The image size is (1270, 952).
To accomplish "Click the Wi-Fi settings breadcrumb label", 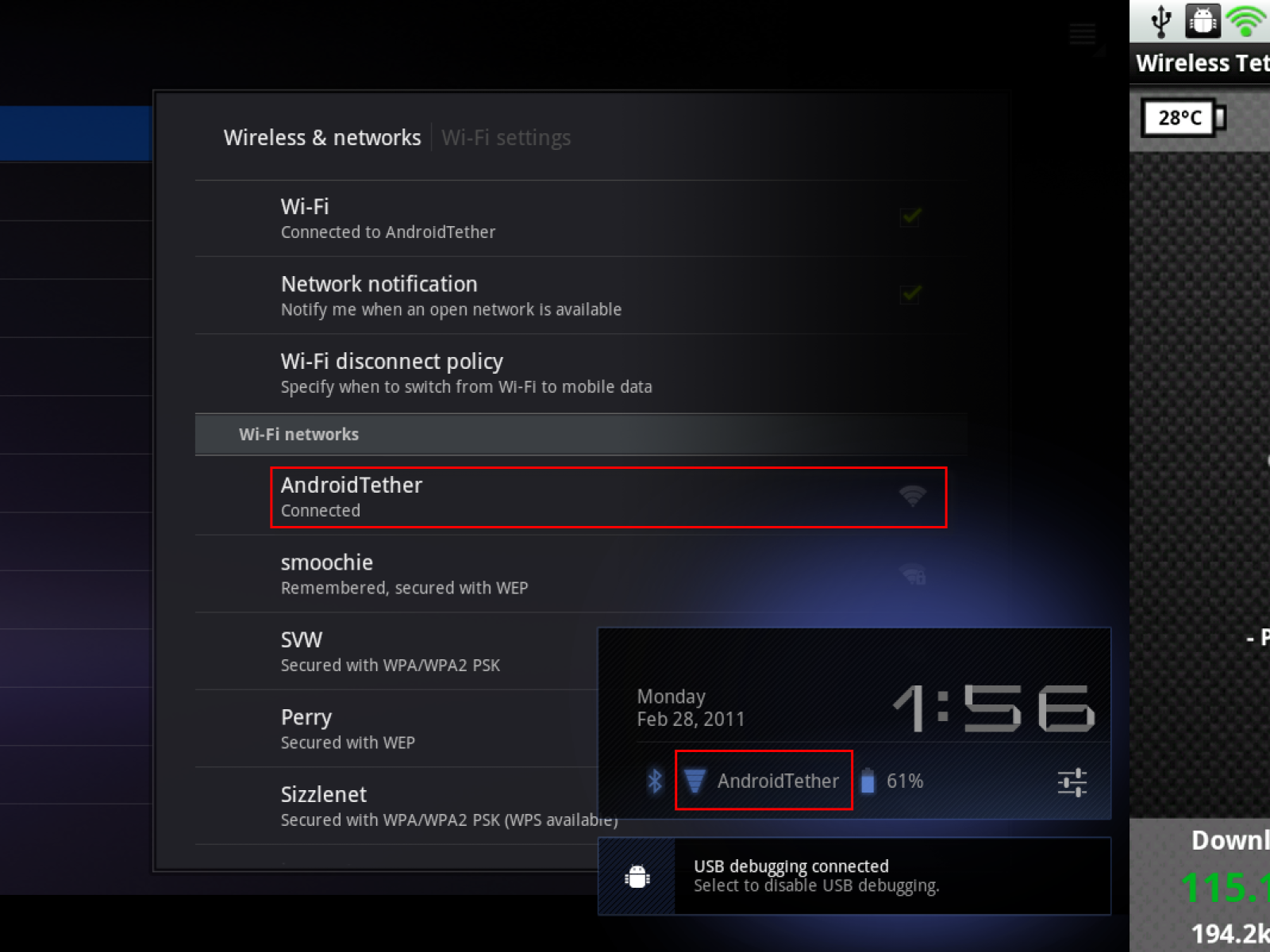I will click(506, 138).
